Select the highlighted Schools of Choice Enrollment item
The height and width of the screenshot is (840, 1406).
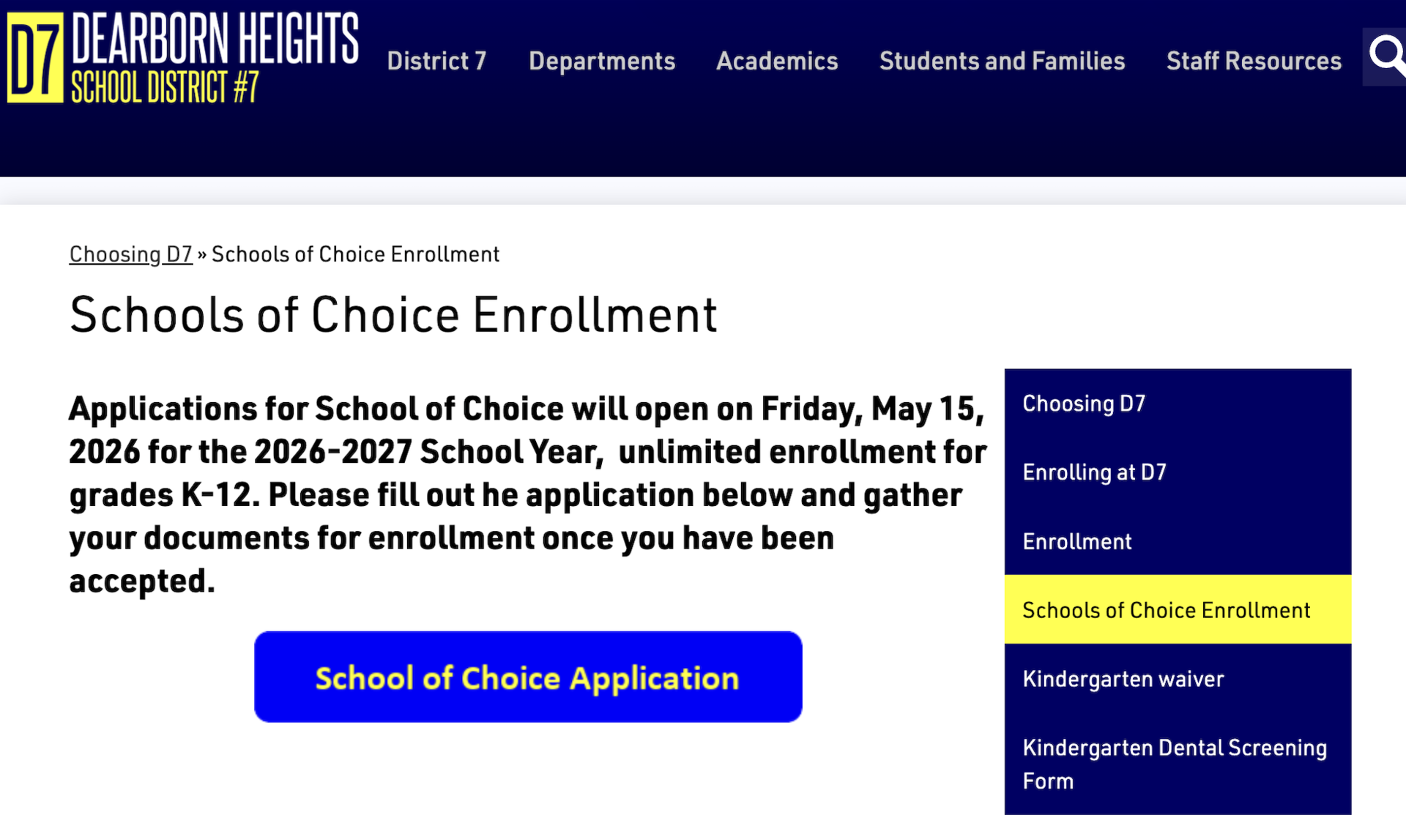point(1167,609)
